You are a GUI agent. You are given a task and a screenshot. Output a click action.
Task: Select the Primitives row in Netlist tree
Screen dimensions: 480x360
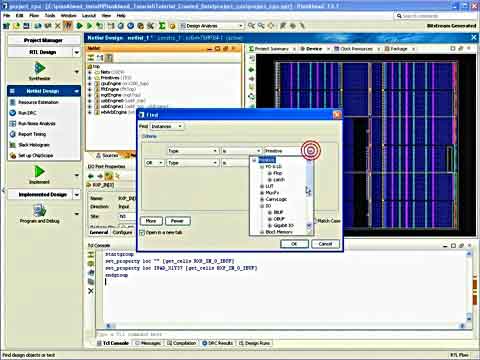pyautogui.click(x=112, y=78)
